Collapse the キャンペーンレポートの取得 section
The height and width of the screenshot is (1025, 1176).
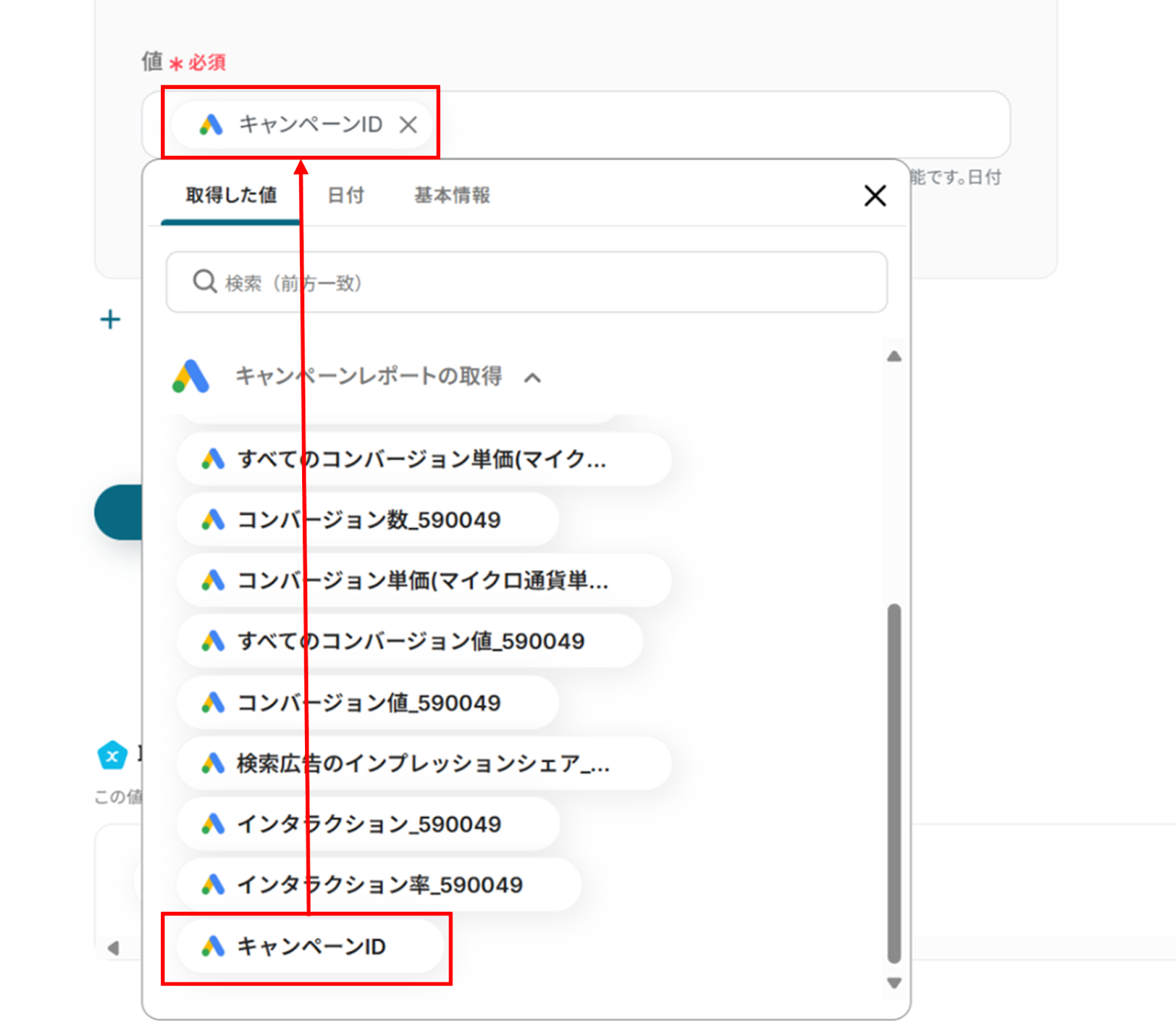(x=533, y=378)
